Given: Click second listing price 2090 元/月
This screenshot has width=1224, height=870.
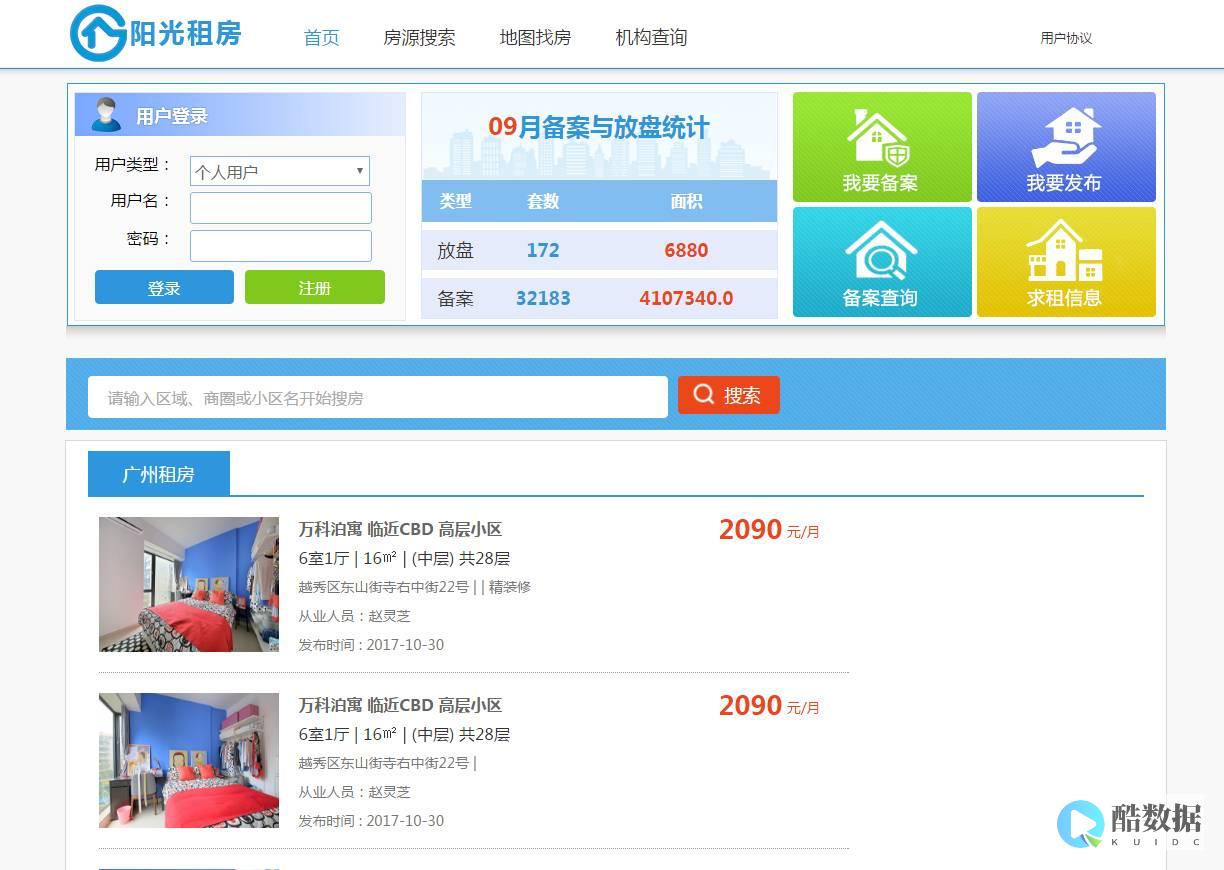Looking at the screenshot, I should 769,706.
